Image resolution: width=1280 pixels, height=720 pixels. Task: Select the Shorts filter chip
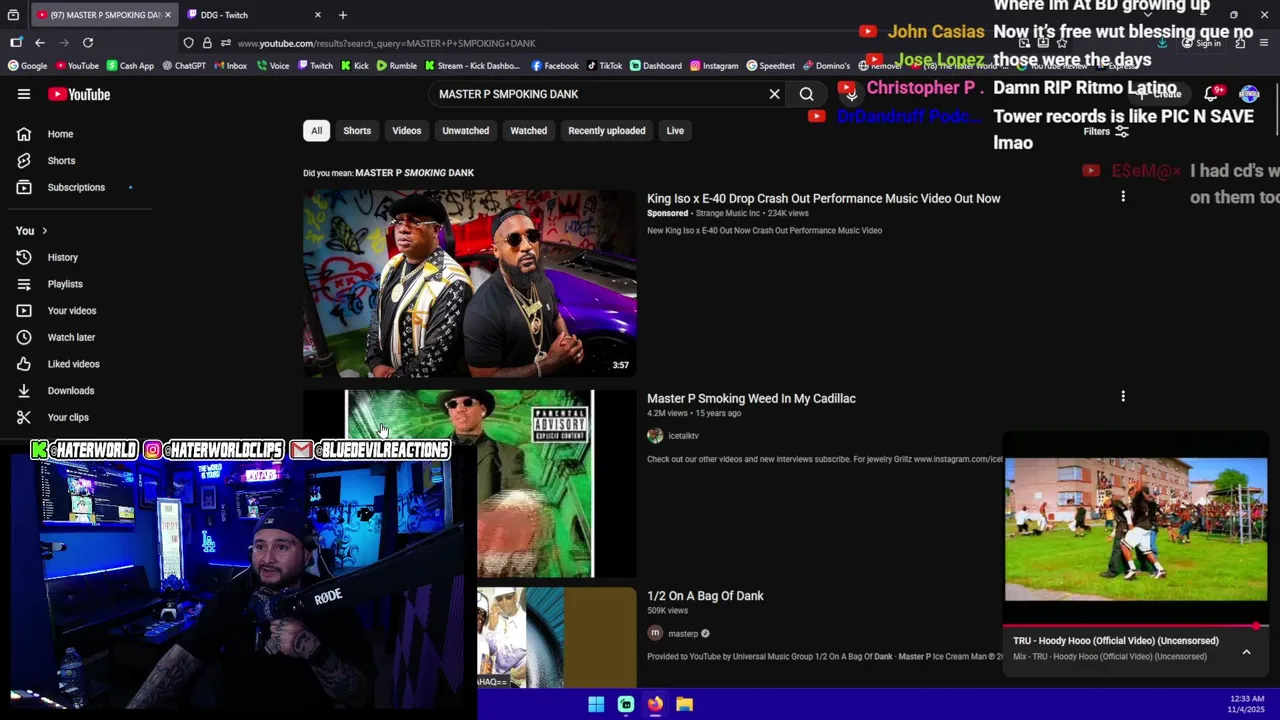pos(357,131)
